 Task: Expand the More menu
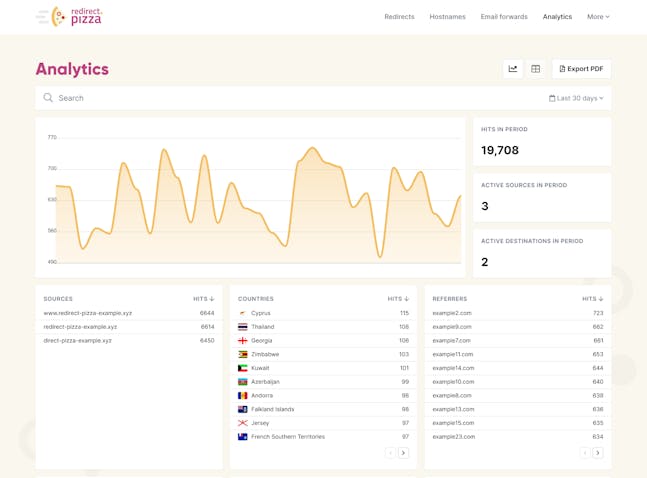[x=598, y=17]
